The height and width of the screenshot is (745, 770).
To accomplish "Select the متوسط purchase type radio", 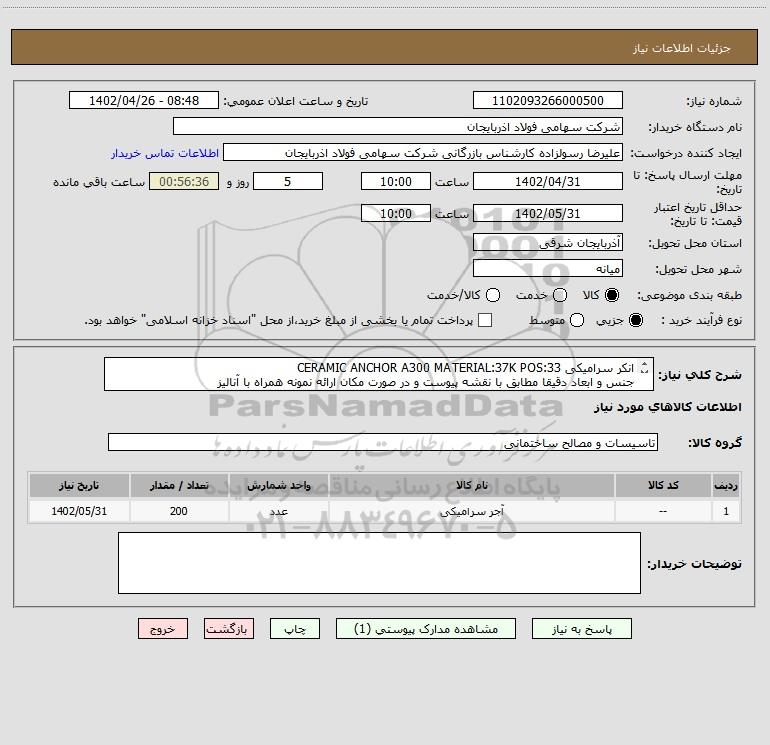I will (x=577, y=320).
